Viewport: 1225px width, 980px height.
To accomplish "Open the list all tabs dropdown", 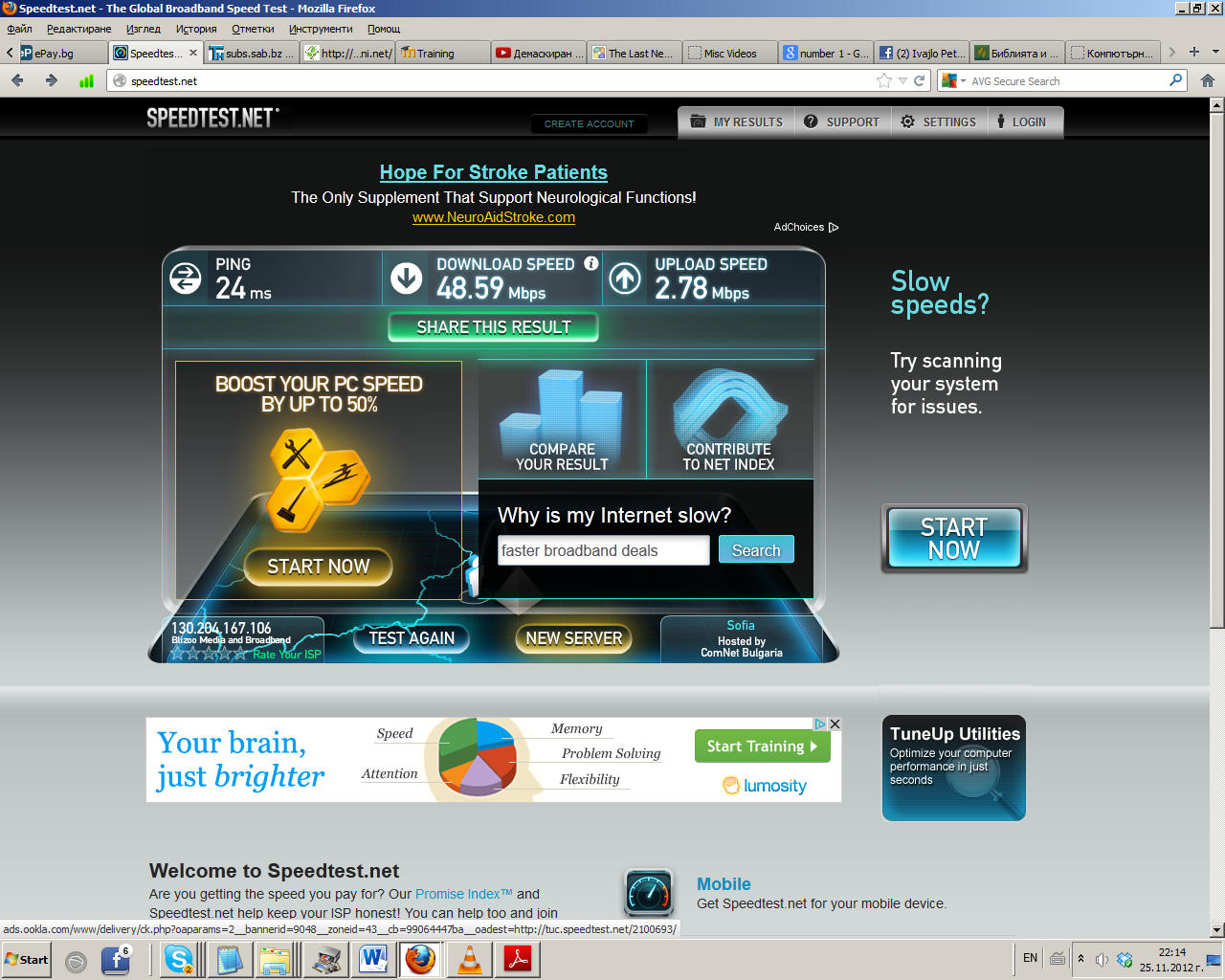I will click(1216, 52).
